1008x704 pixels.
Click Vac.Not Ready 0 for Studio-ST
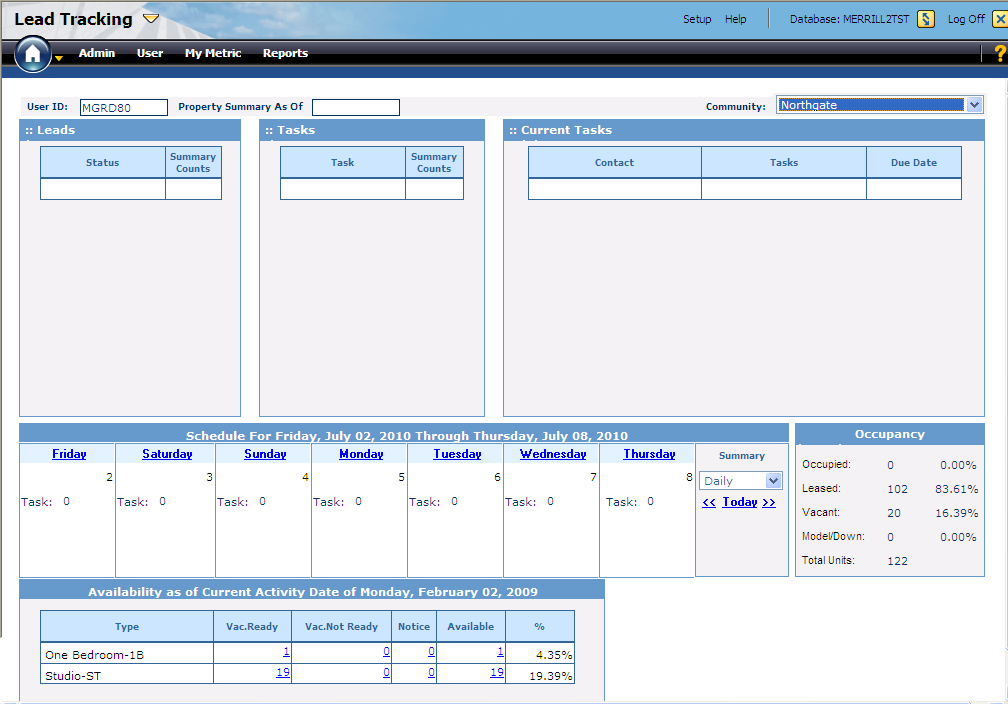tap(386, 672)
